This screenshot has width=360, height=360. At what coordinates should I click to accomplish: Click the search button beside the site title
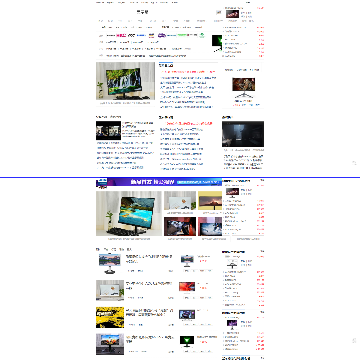pos(219,12)
